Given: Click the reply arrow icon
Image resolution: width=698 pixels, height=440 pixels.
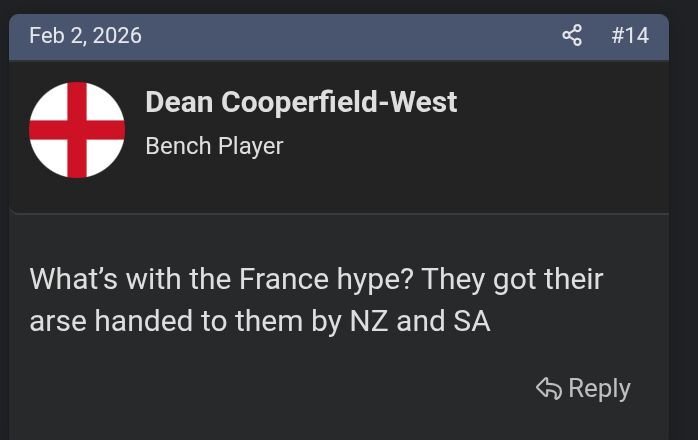Looking at the screenshot, I should point(548,388).
